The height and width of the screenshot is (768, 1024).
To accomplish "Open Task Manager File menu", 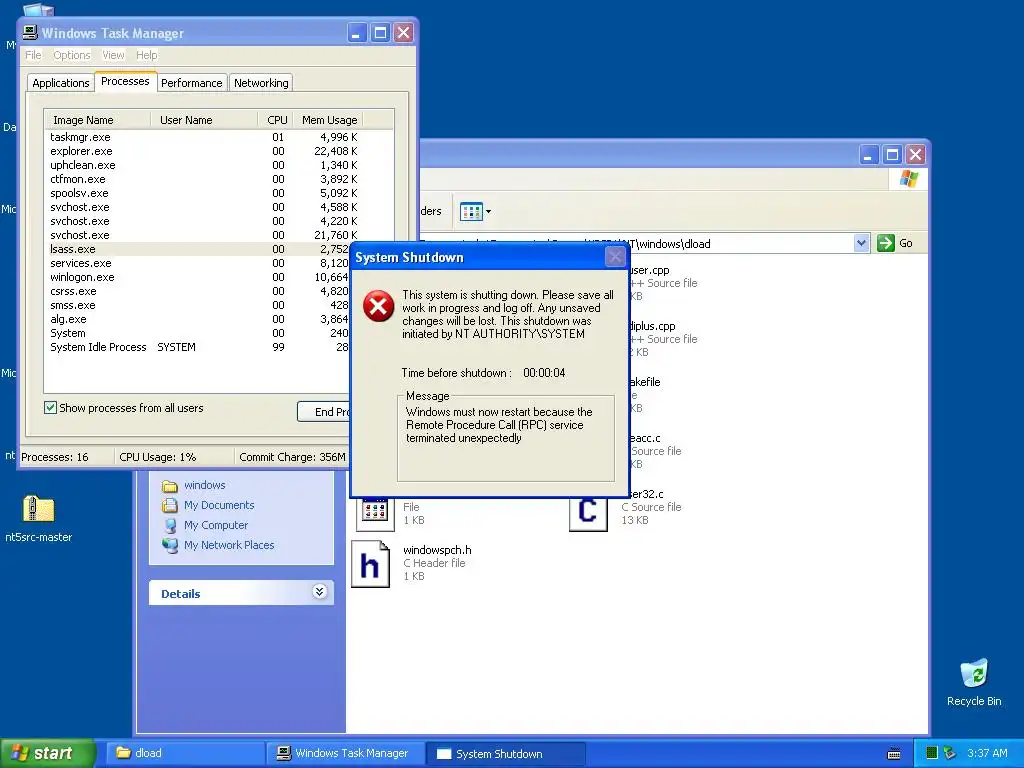I will 33,55.
